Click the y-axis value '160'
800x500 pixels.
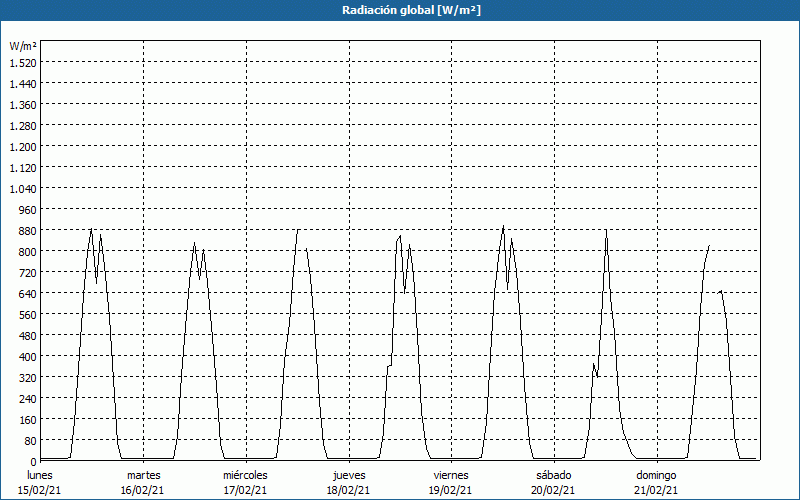(28, 420)
